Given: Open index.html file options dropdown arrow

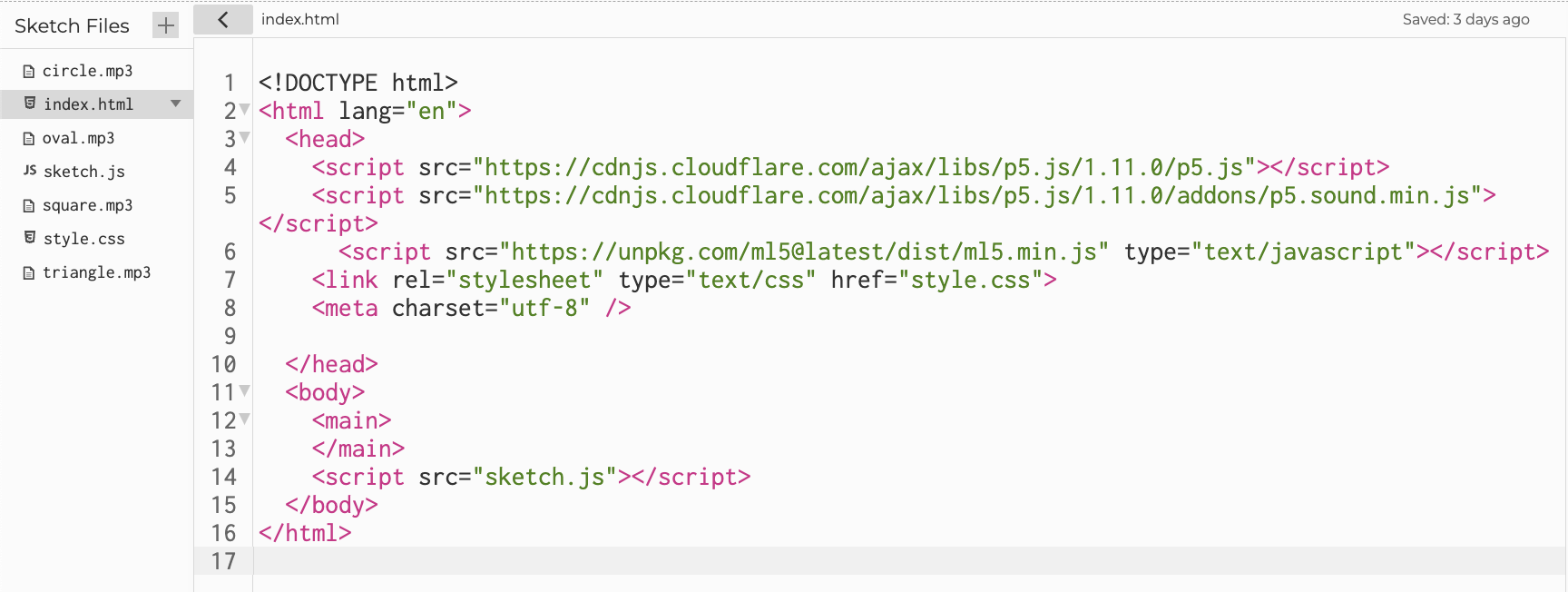Looking at the screenshot, I should tap(176, 104).
